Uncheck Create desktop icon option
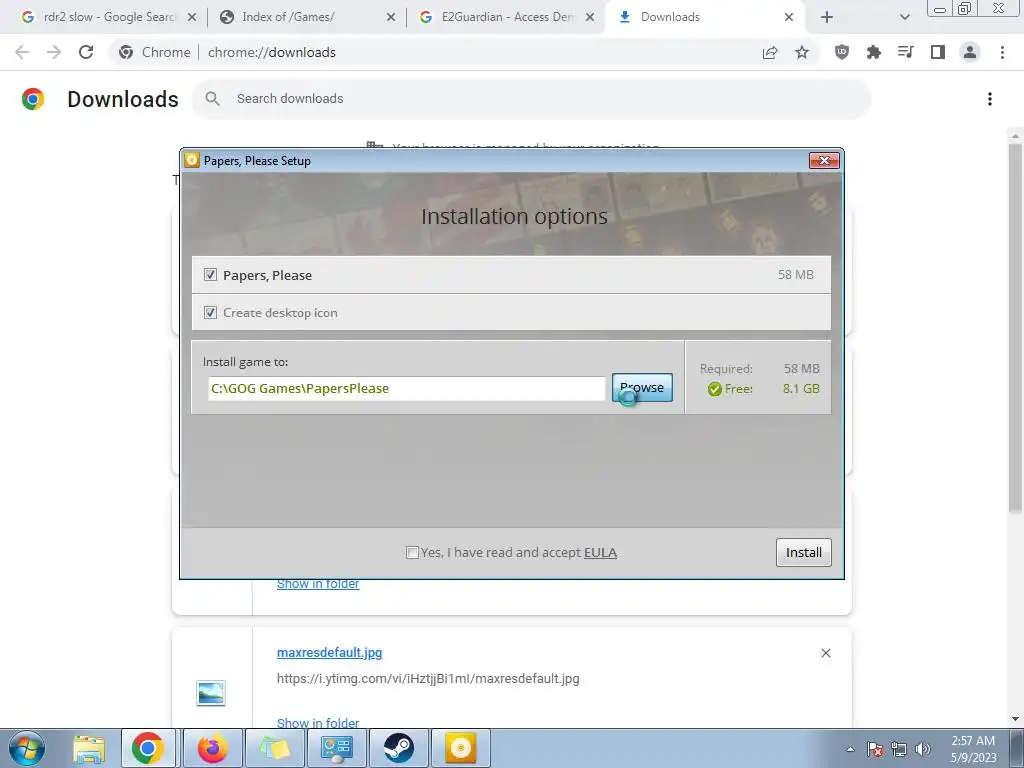 [210, 313]
